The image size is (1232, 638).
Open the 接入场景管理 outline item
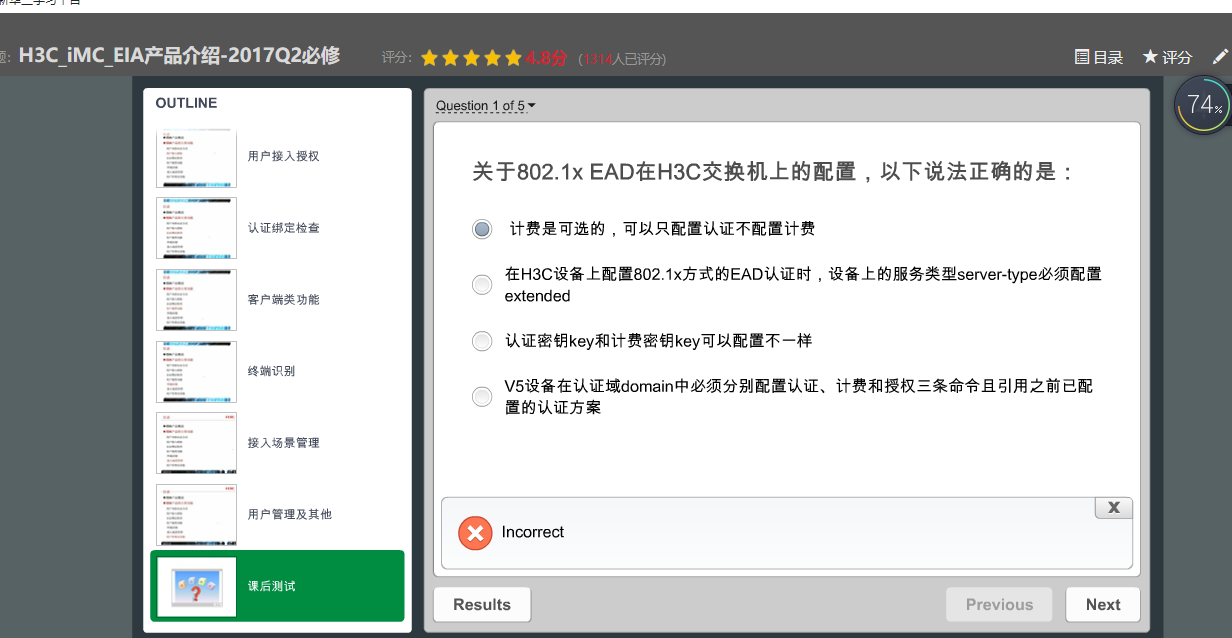(277, 443)
